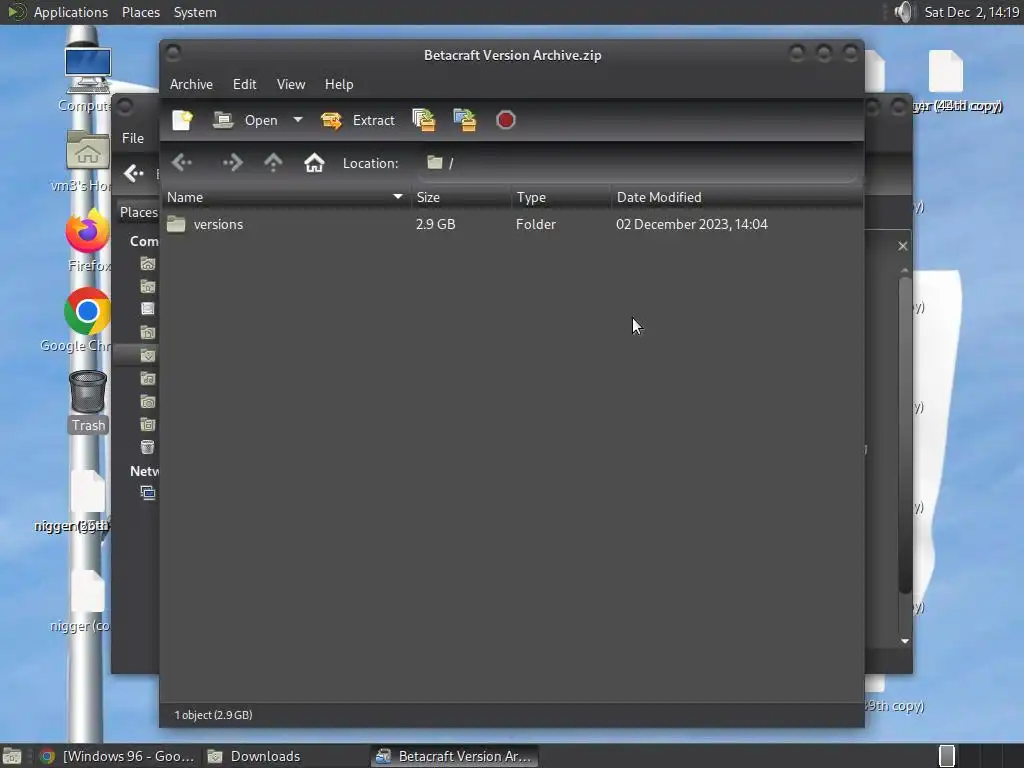This screenshot has height=768, width=1024.
Task: Click the Location path field
Action: pyautogui.click(x=639, y=163)
